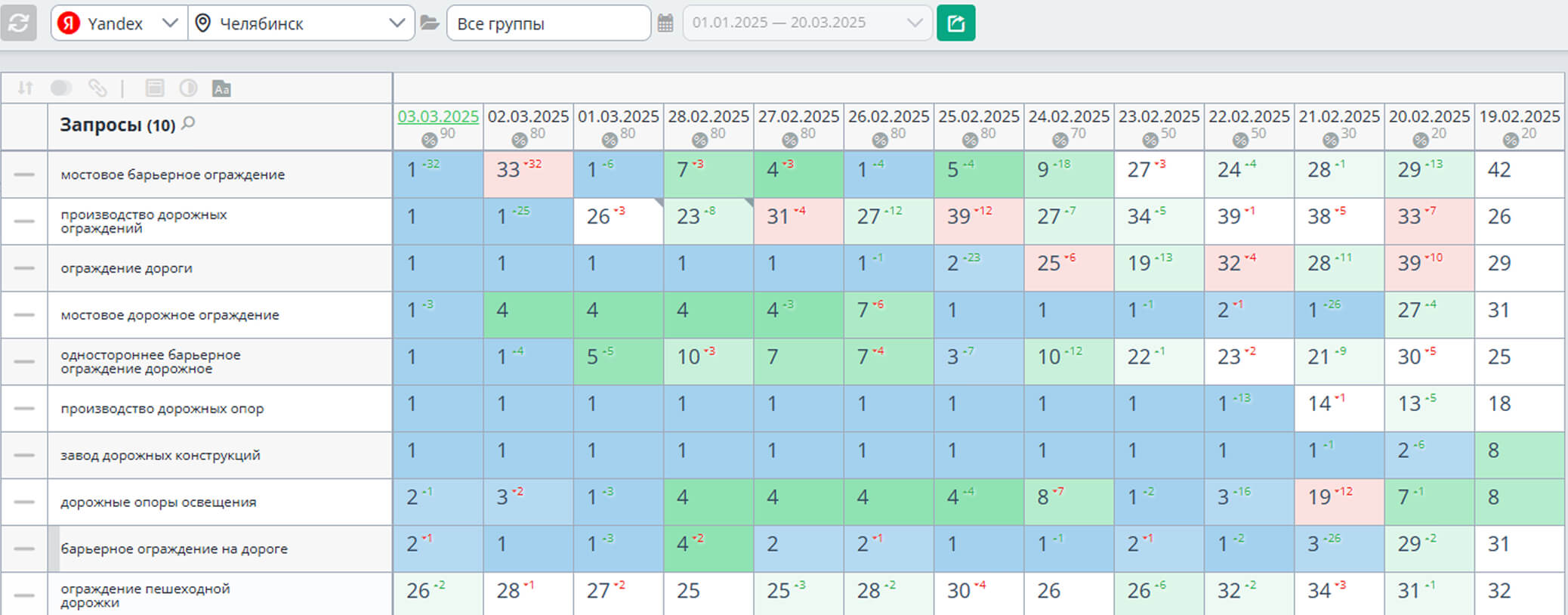This screenshot has height=615, width=1568.
Task: Click the dash handle of дорожные опоры освещения row
Action: click(x=24, y=502)
